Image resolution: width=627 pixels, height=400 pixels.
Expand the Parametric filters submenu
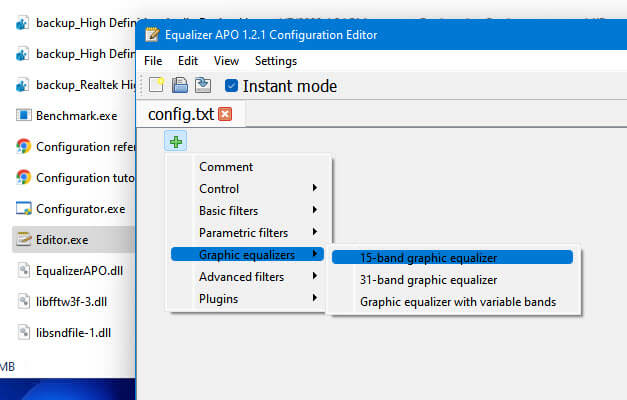248,233
